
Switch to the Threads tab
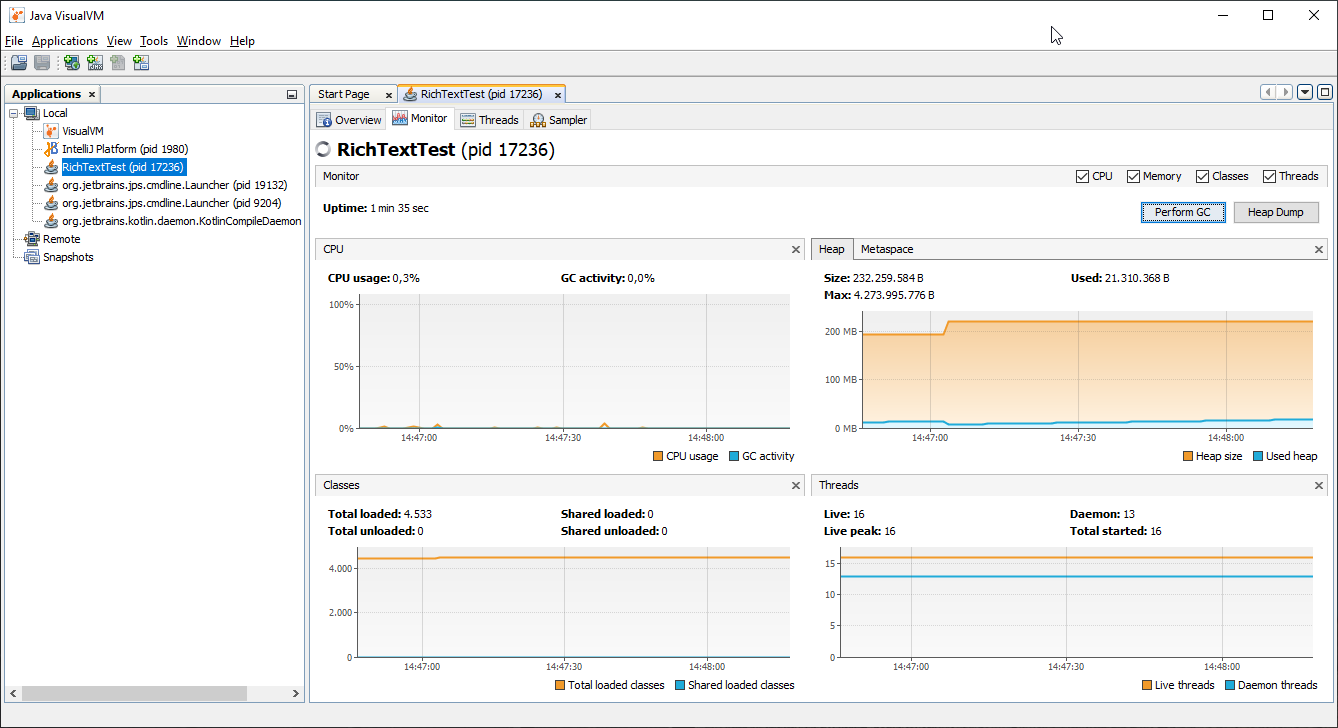[489, 120]
